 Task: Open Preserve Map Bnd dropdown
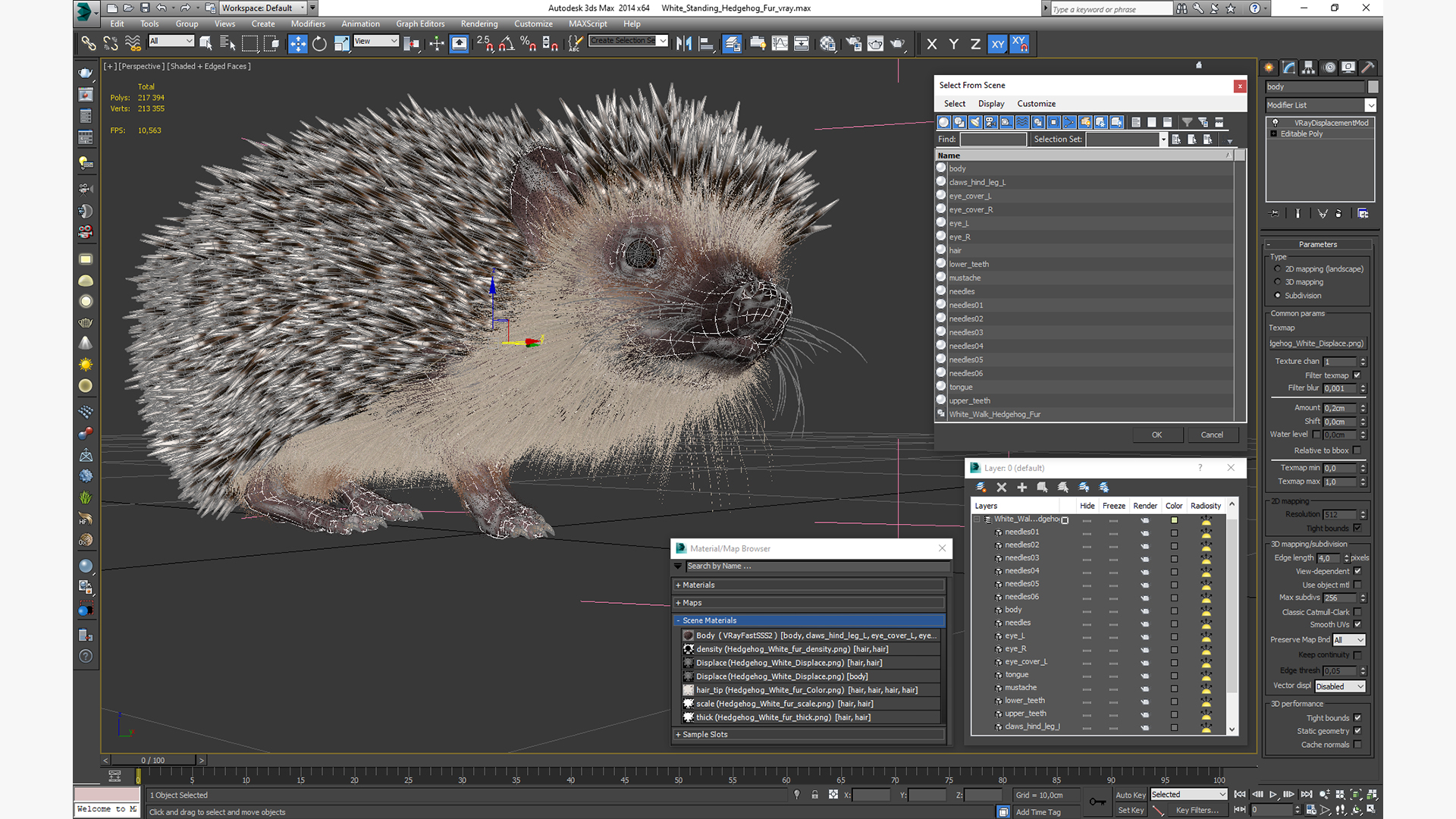pos(1349,640)
